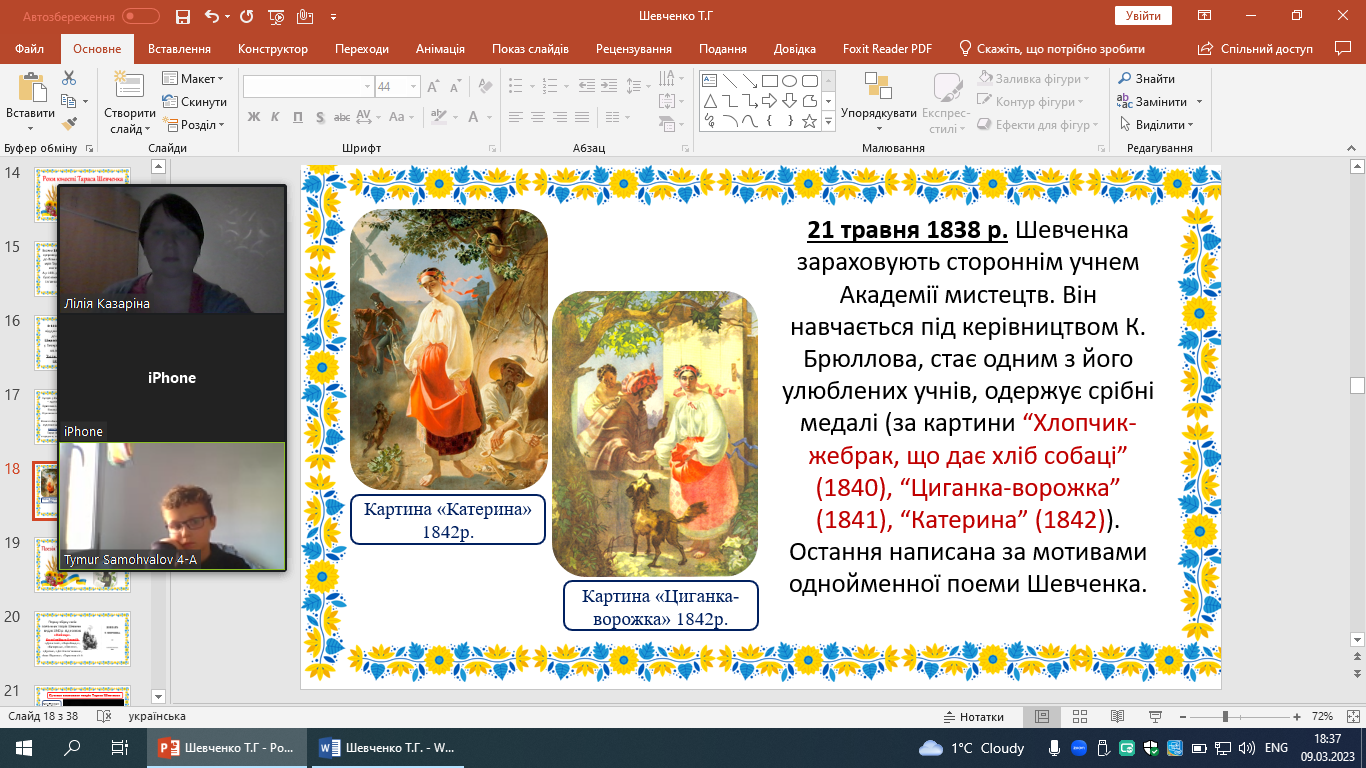Click the Знайти find button
The image size is (1366, 768).
pos(1146,79)
